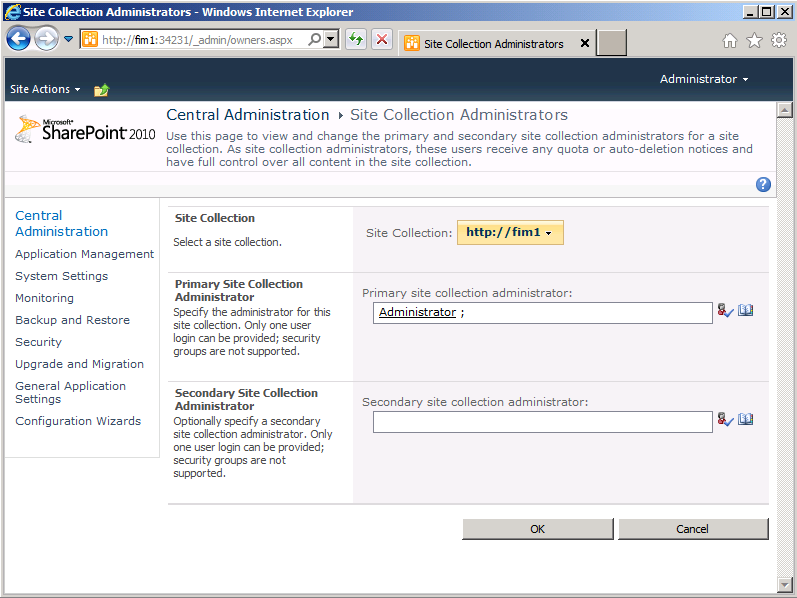Click the browser Forward arrow button
This screenshot has height=598, width=797.
(46, 39)
